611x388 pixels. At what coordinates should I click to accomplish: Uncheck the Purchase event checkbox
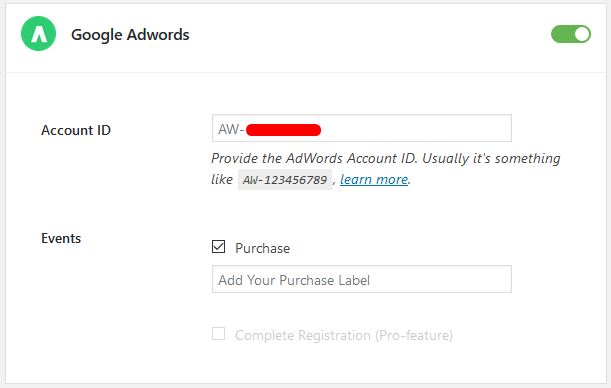click(x=219, y=247)
